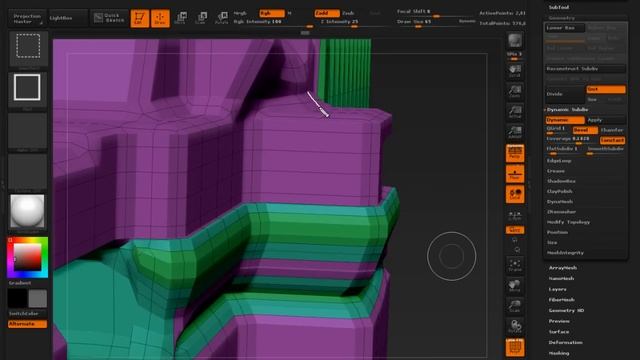The height and width of the screenshot is (360, 640).
Task: Collapse the Dynamic Subdiv subsection
Action: click(x=568, y=110)
